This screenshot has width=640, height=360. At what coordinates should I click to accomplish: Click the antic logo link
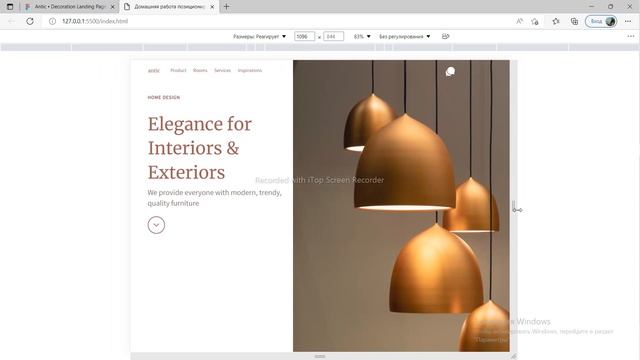click(154, 71)
